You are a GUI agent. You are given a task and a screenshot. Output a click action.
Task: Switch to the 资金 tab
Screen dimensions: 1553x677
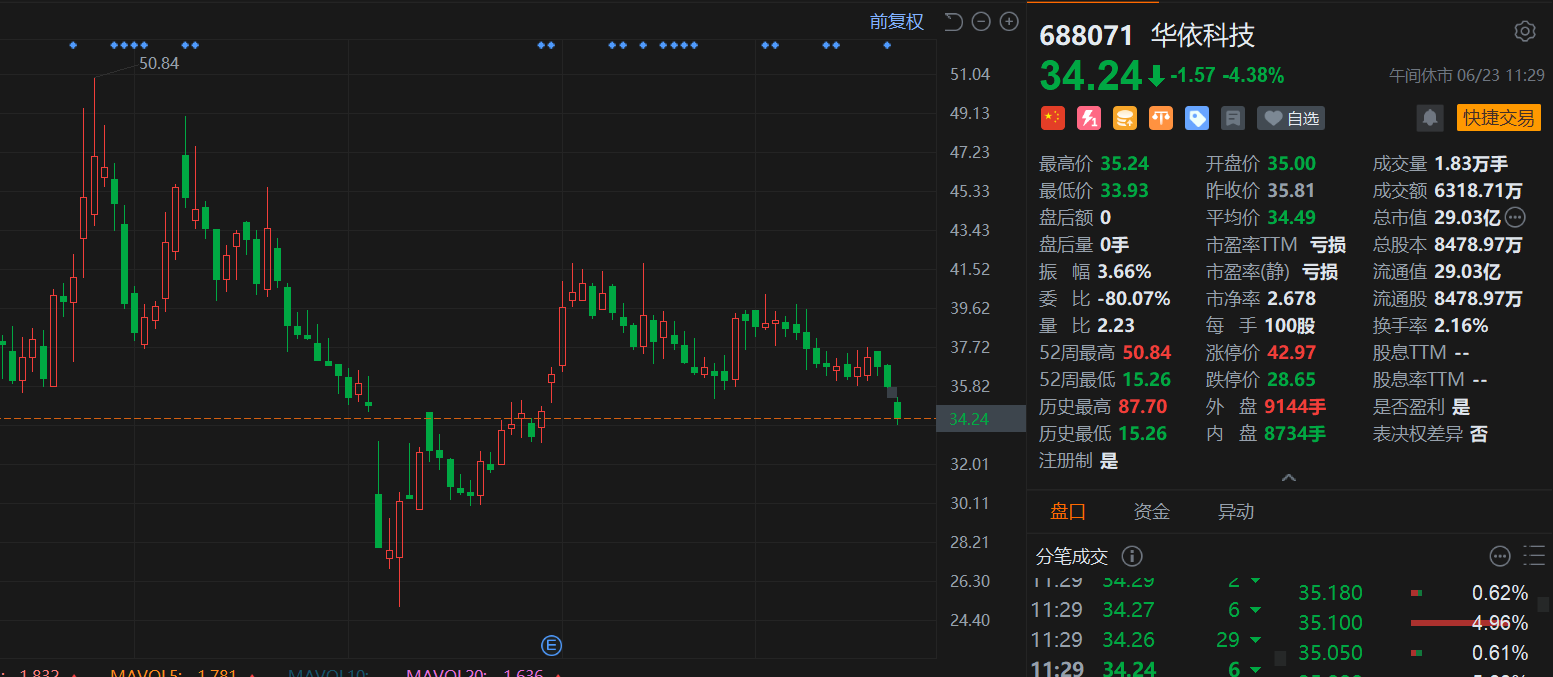coord(1152,512)
